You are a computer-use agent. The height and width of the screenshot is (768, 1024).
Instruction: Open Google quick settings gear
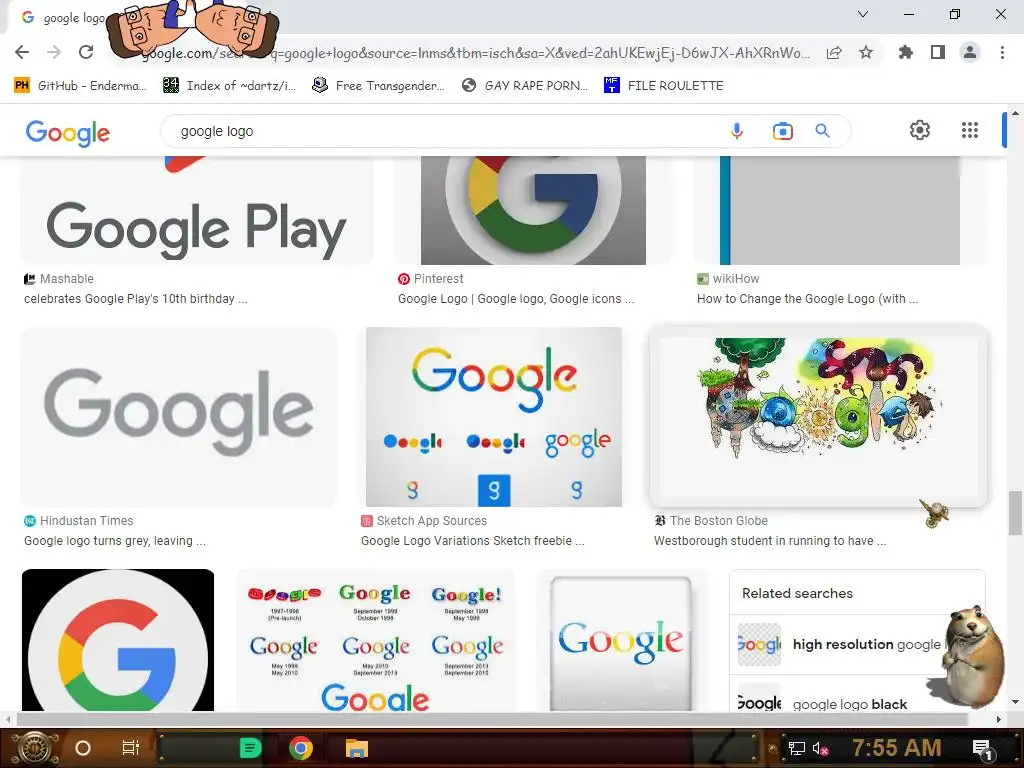pos(920,130)
